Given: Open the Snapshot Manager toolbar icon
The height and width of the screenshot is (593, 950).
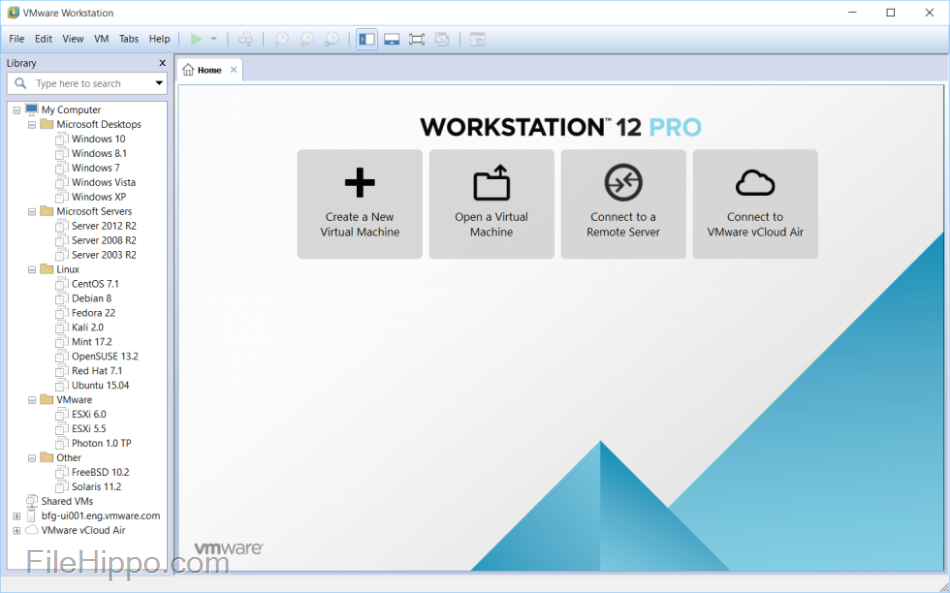Looking at the screenshot, I should coord(331,39).
